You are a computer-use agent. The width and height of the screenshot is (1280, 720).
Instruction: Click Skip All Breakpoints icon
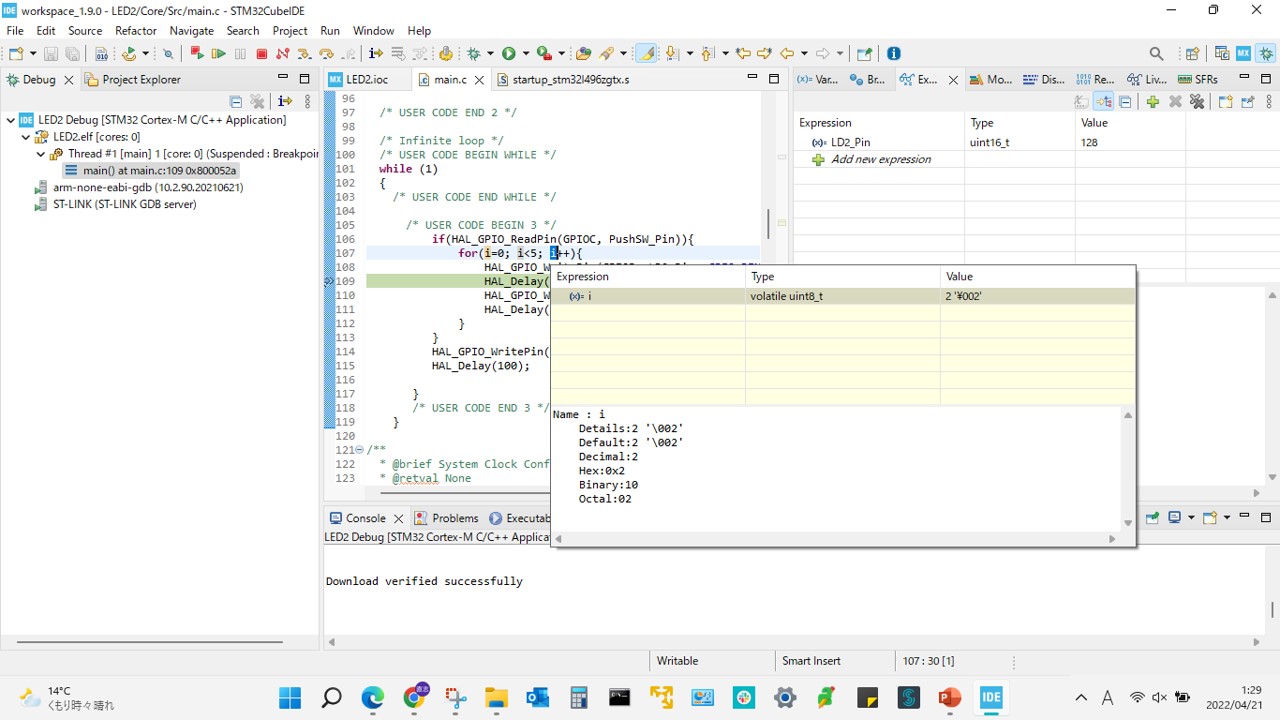tap(168, 53)
